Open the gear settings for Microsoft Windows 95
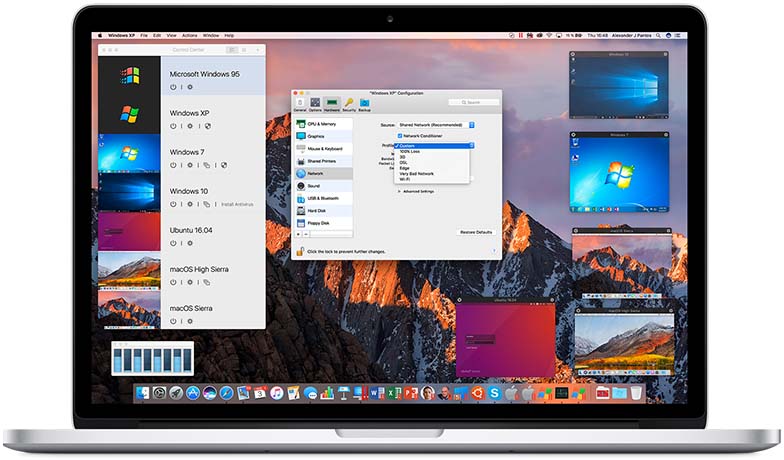This screenshot has height=460, width=784. click(x=190, y=87)
